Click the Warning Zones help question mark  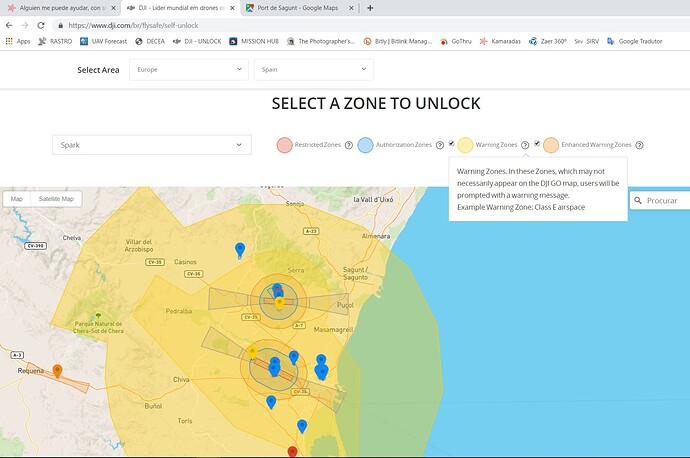click(525, 145)
